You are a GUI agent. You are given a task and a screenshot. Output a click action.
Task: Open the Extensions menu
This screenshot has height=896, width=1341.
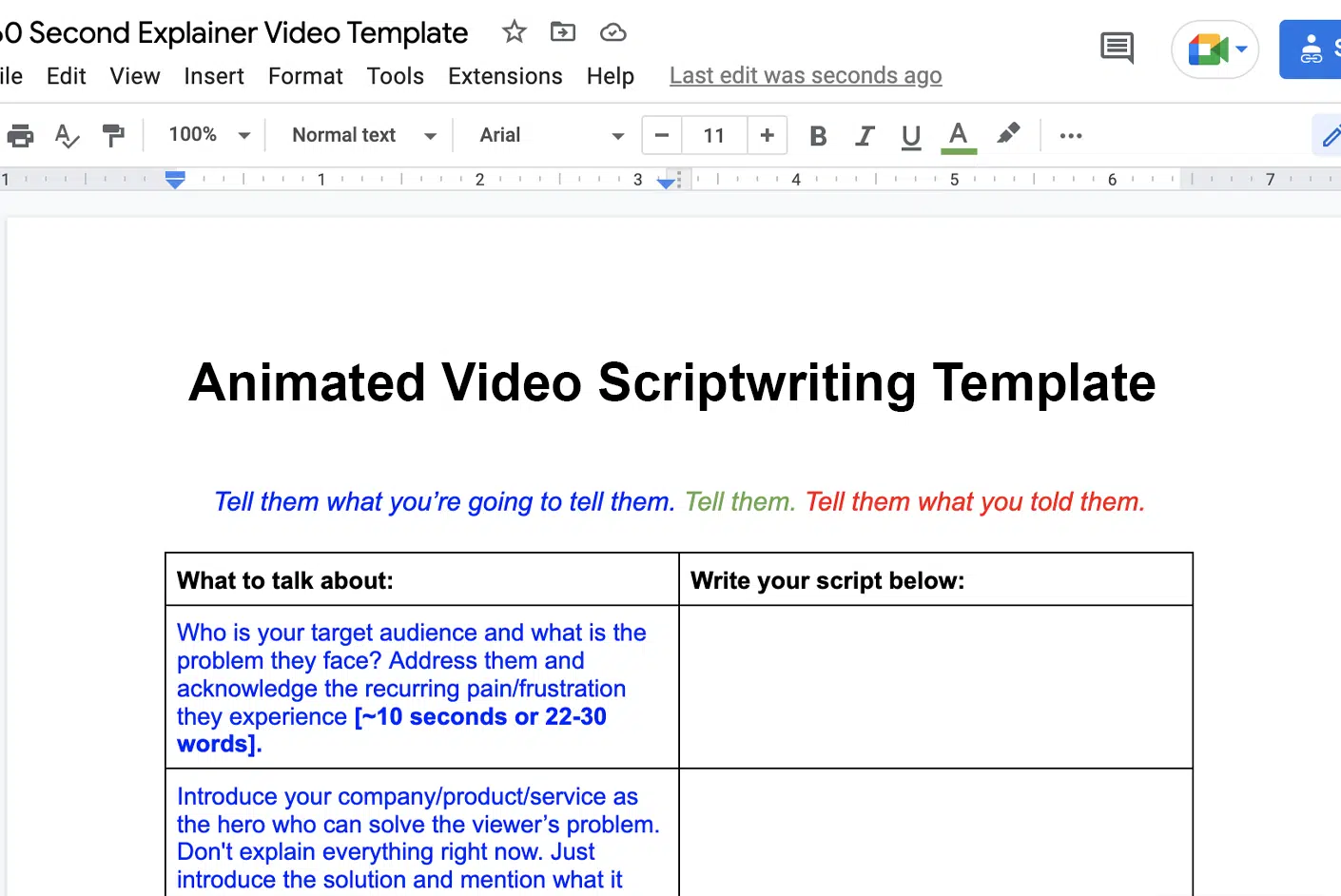point(505,76)
